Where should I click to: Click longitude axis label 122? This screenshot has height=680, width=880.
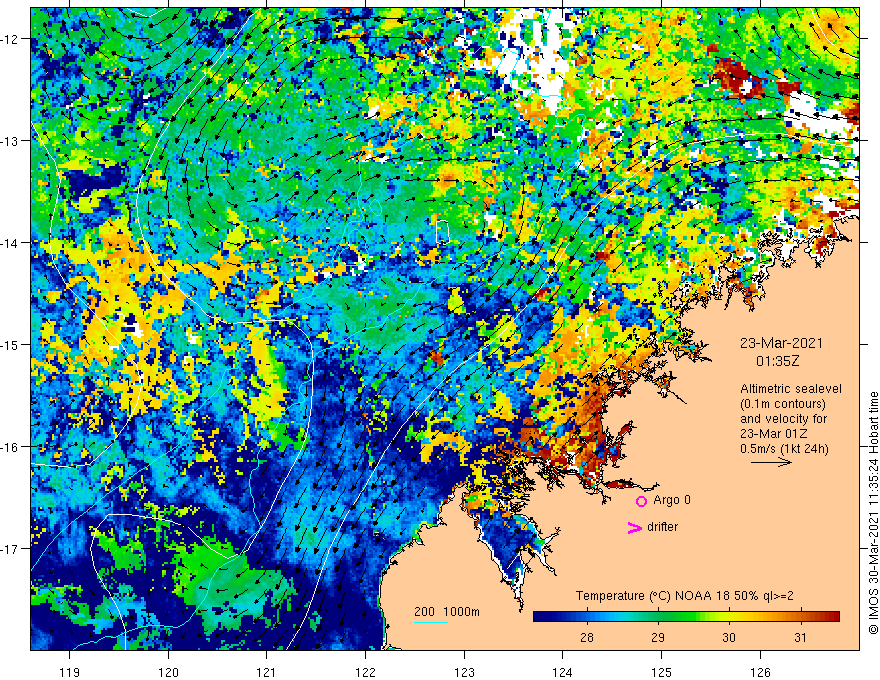(x=365, y=672)
